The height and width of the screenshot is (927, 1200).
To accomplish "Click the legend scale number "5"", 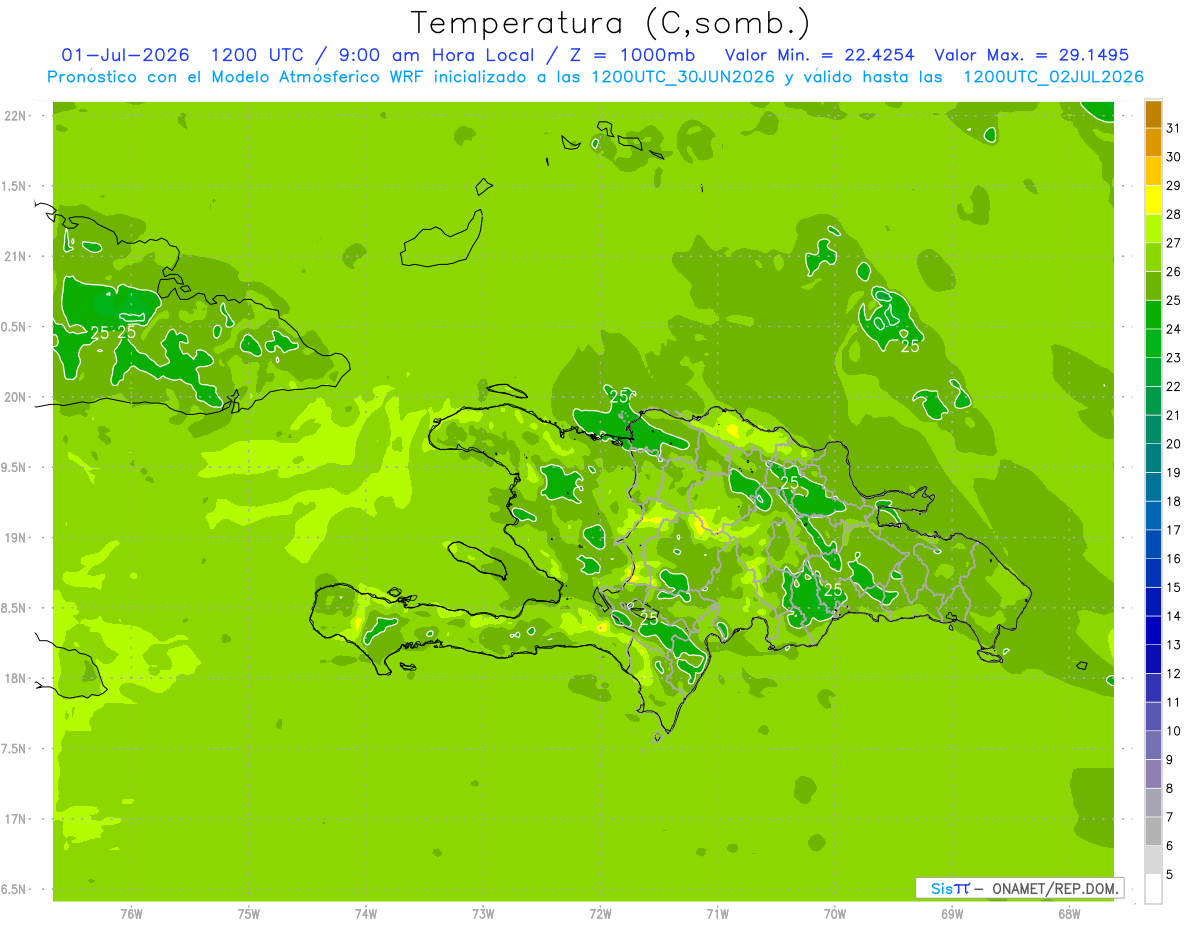I will (1170, 875).
